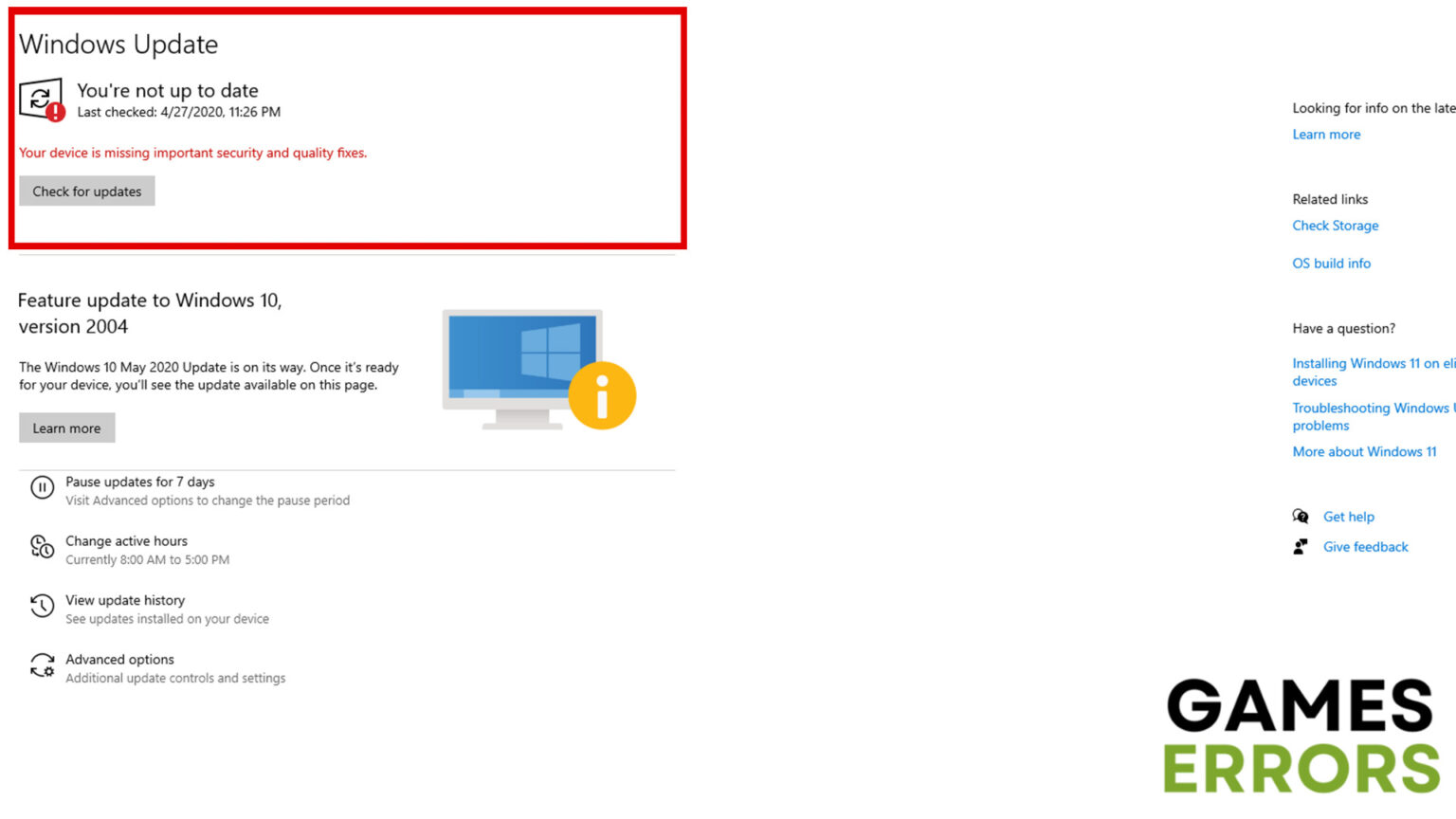The image size is (1456, 819).
Task: Open the OS build info link
Action: (x=1331, y=264)
